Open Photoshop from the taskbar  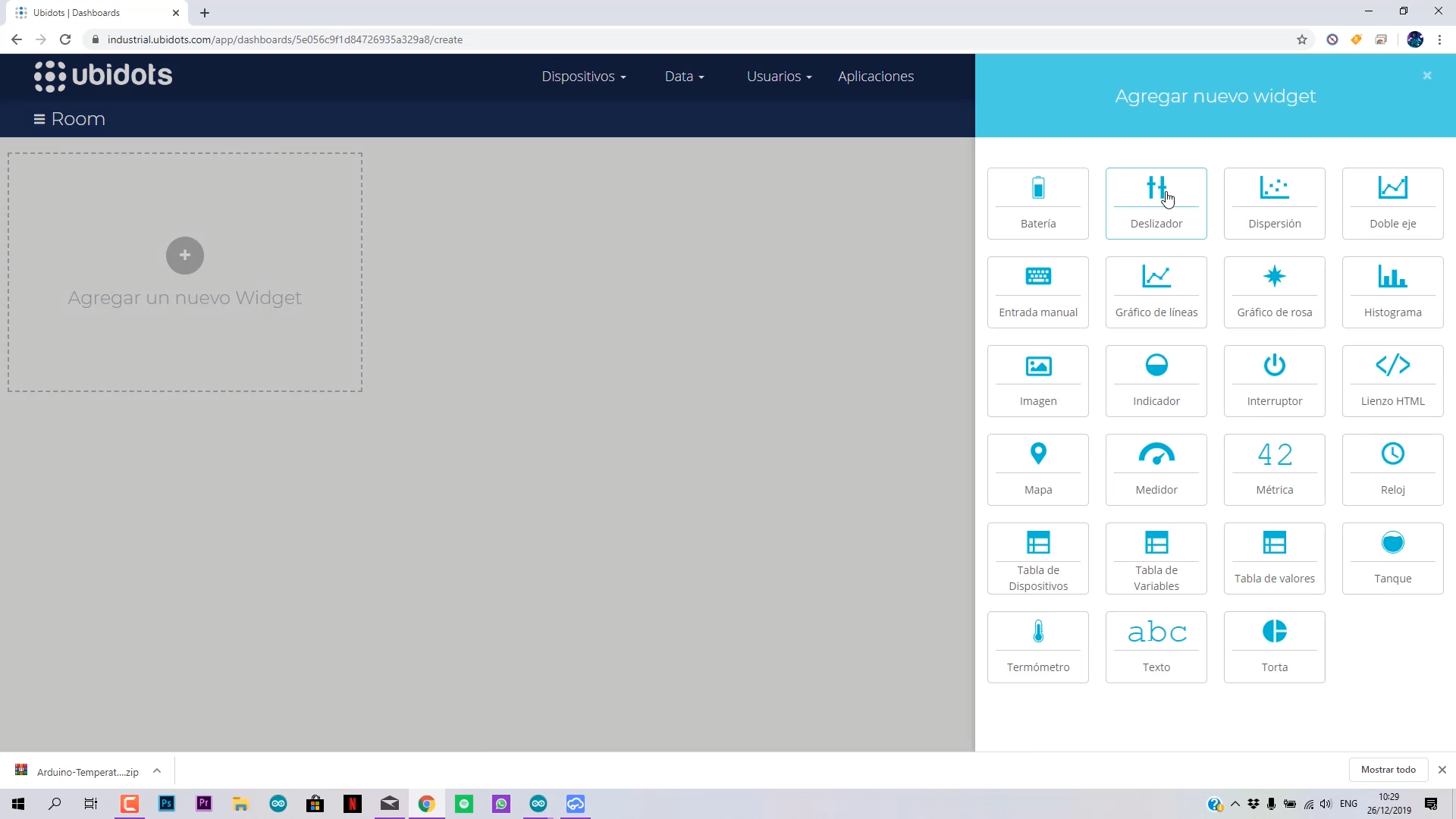click(167, 804)
